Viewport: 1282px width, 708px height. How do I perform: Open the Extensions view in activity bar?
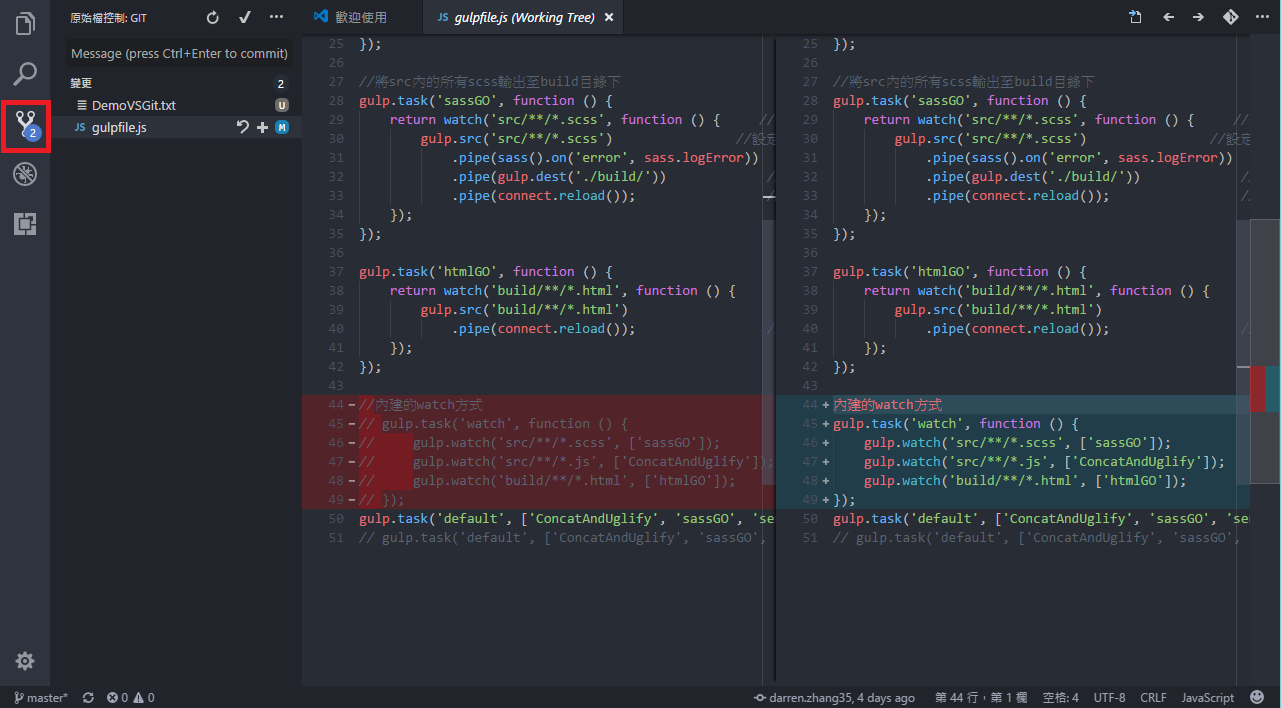click(25, 224)
